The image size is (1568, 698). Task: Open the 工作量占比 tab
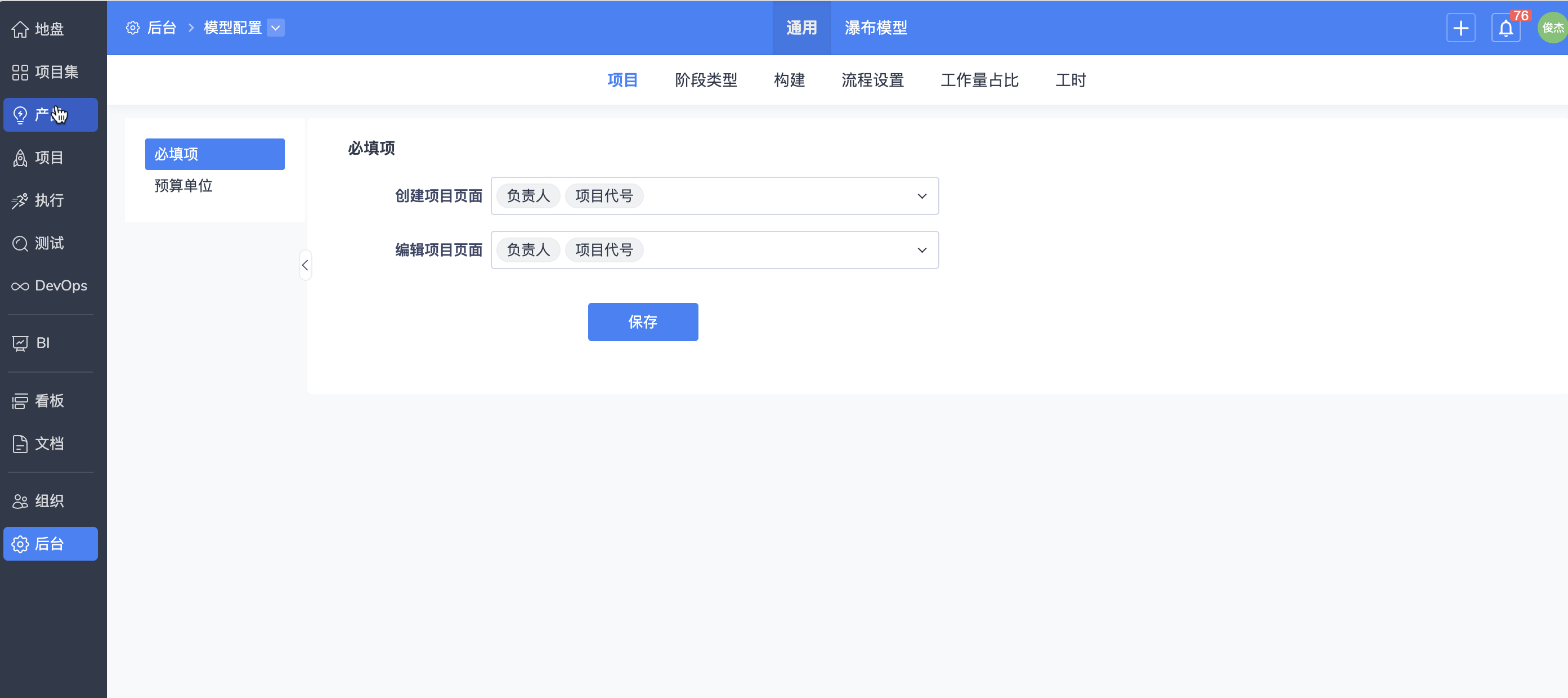[979, 80]
